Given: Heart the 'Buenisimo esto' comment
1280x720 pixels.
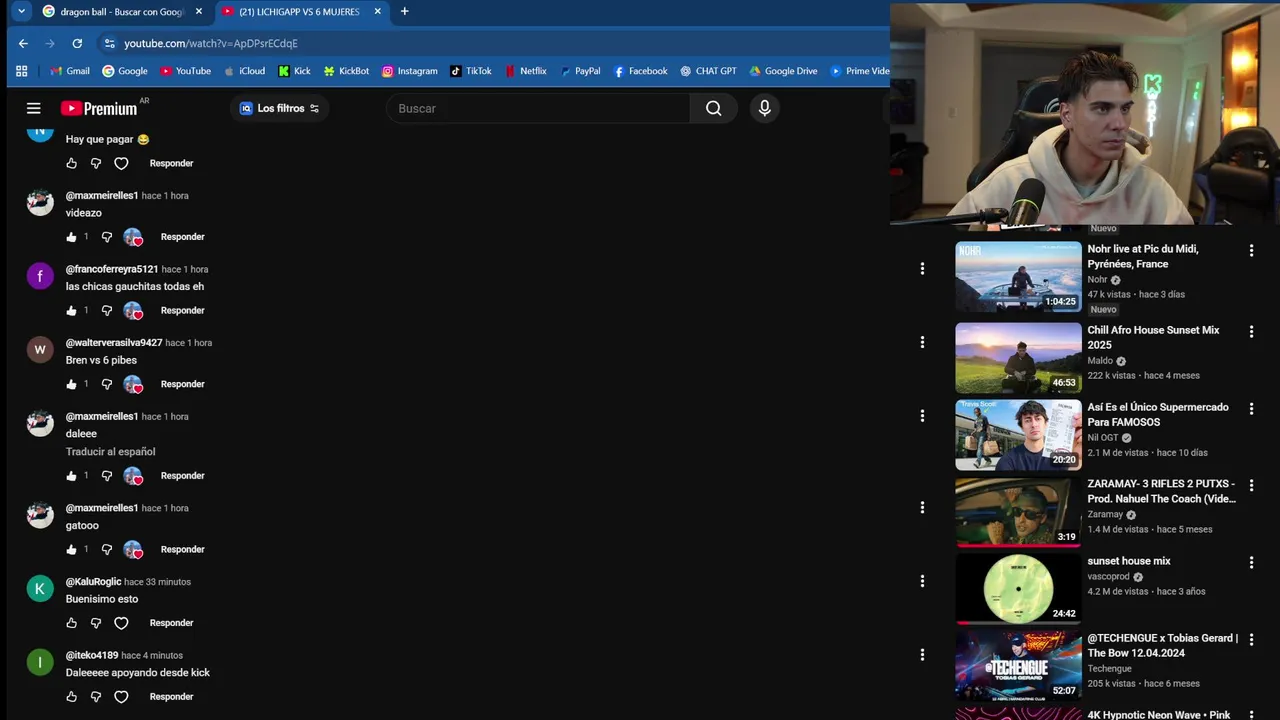Looking at the screenshot, I should (121, 623).
